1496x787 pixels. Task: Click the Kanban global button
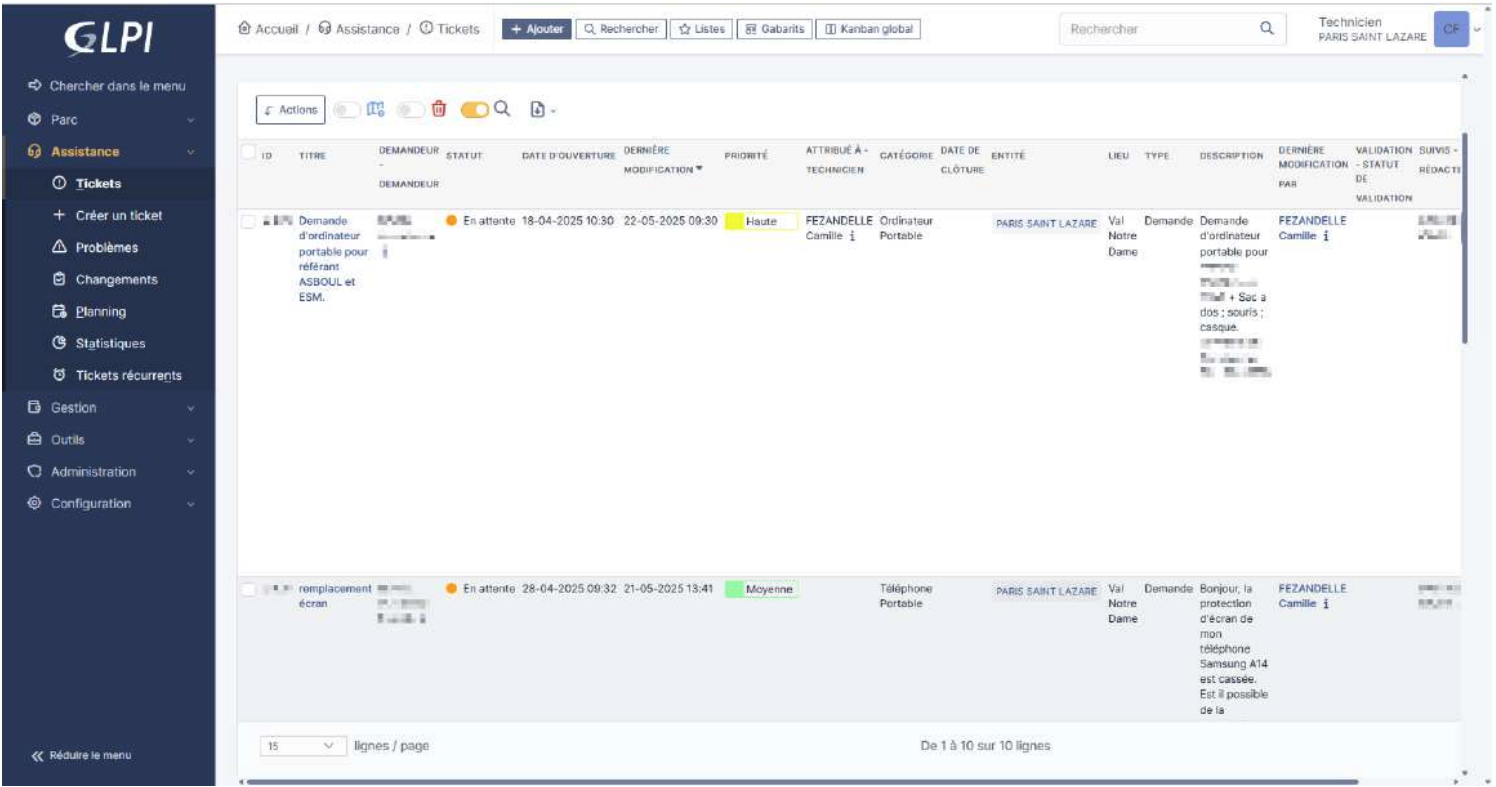pos(867,29)
